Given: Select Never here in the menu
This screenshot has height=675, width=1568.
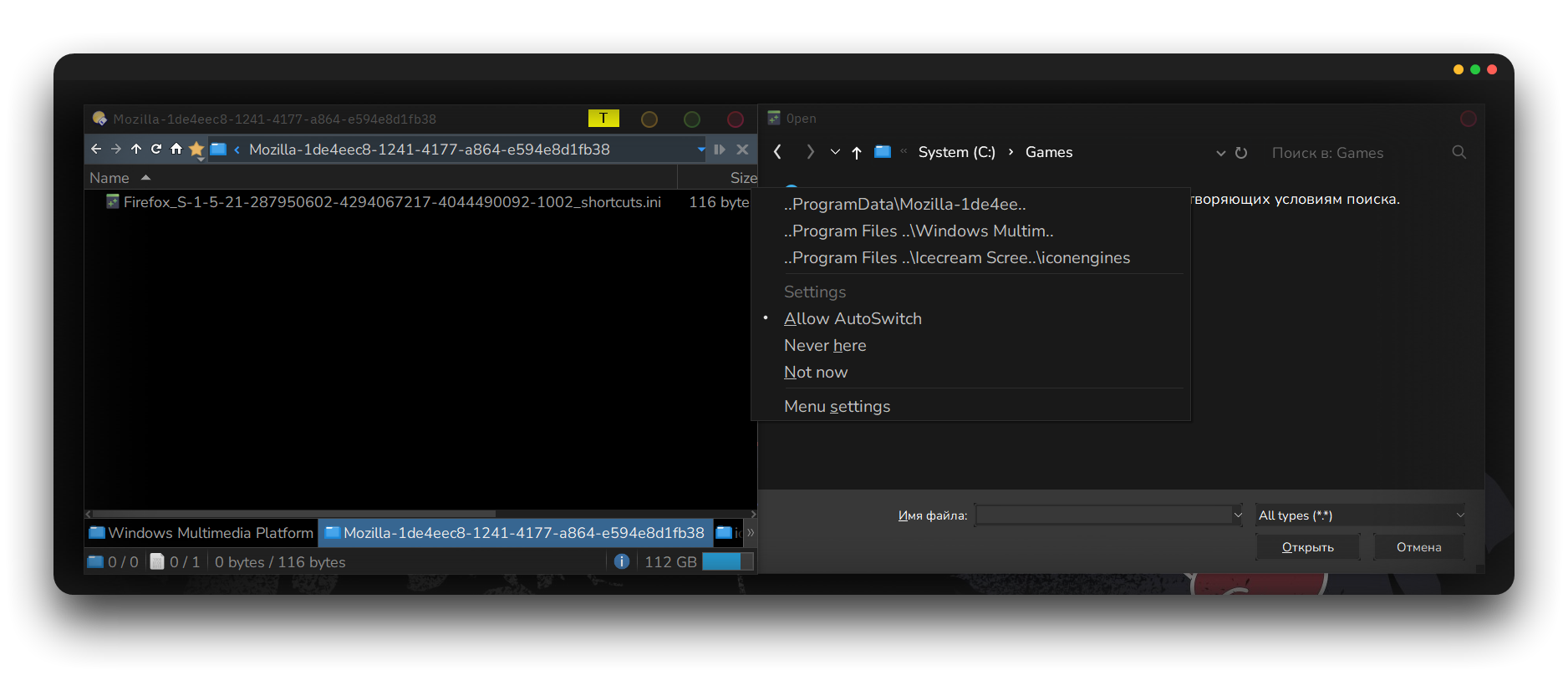Looking at the screenshot, I should click(825, 346).
